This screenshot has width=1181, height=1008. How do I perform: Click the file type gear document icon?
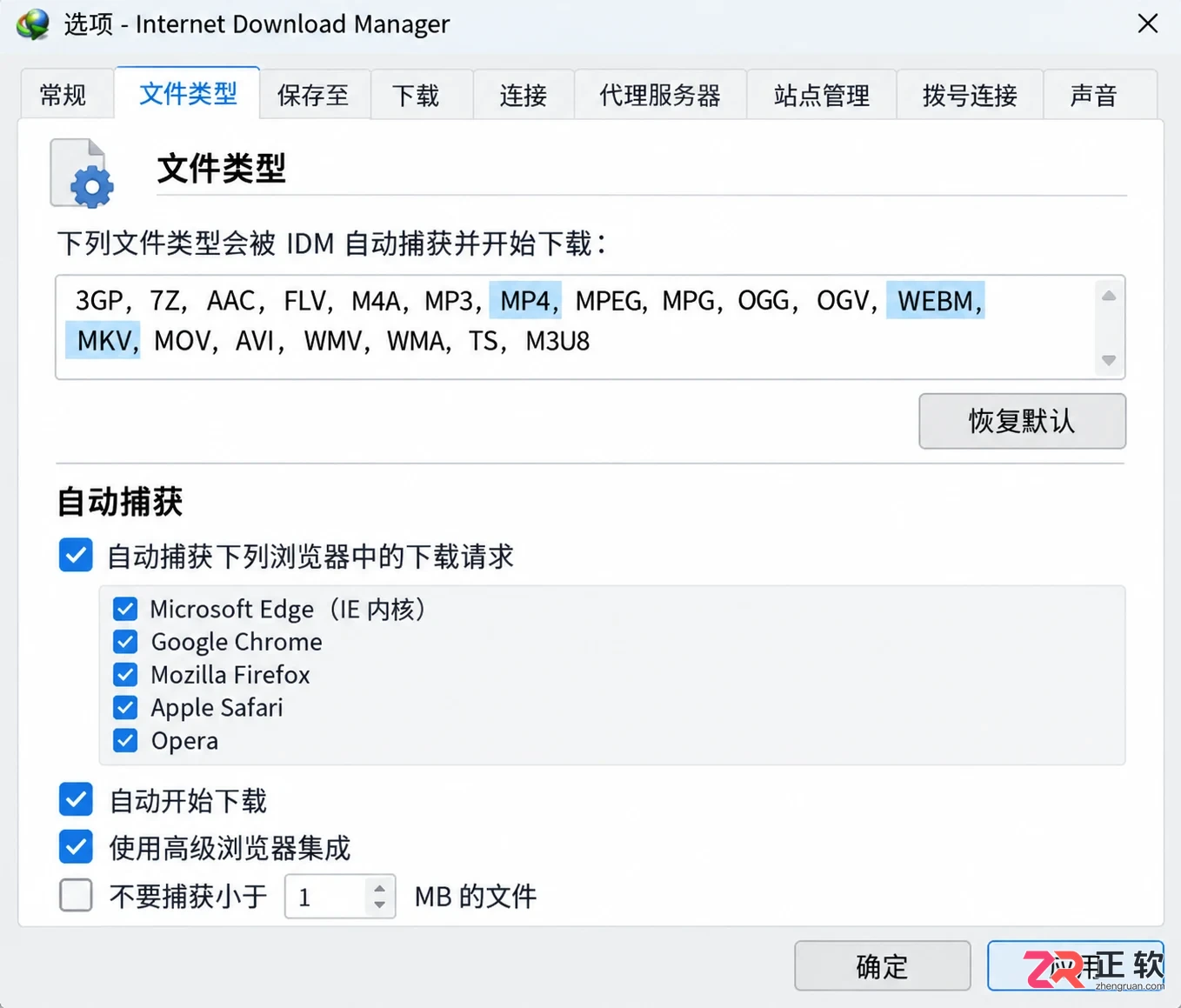point(82,173)
